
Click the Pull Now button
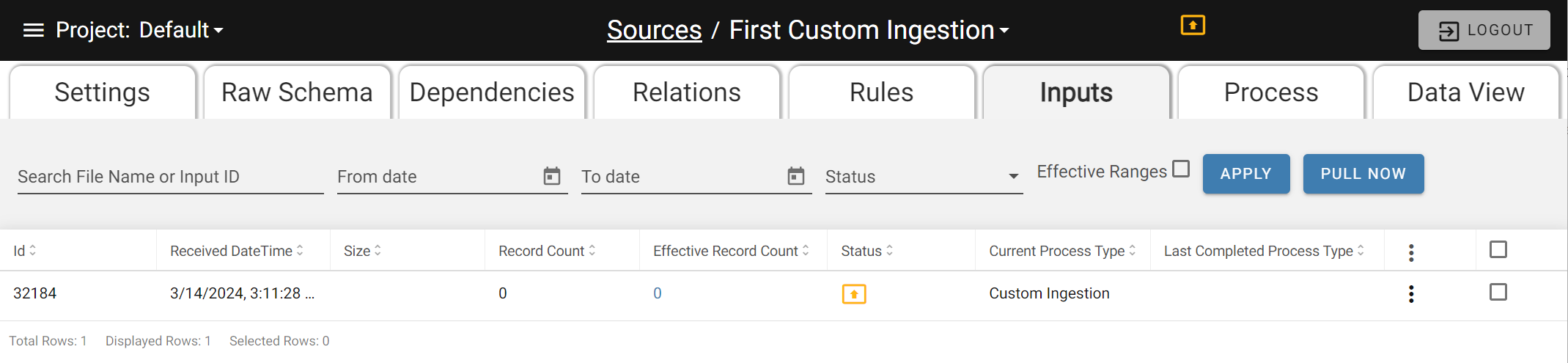pyautogui.click(x=1363, y=174)
